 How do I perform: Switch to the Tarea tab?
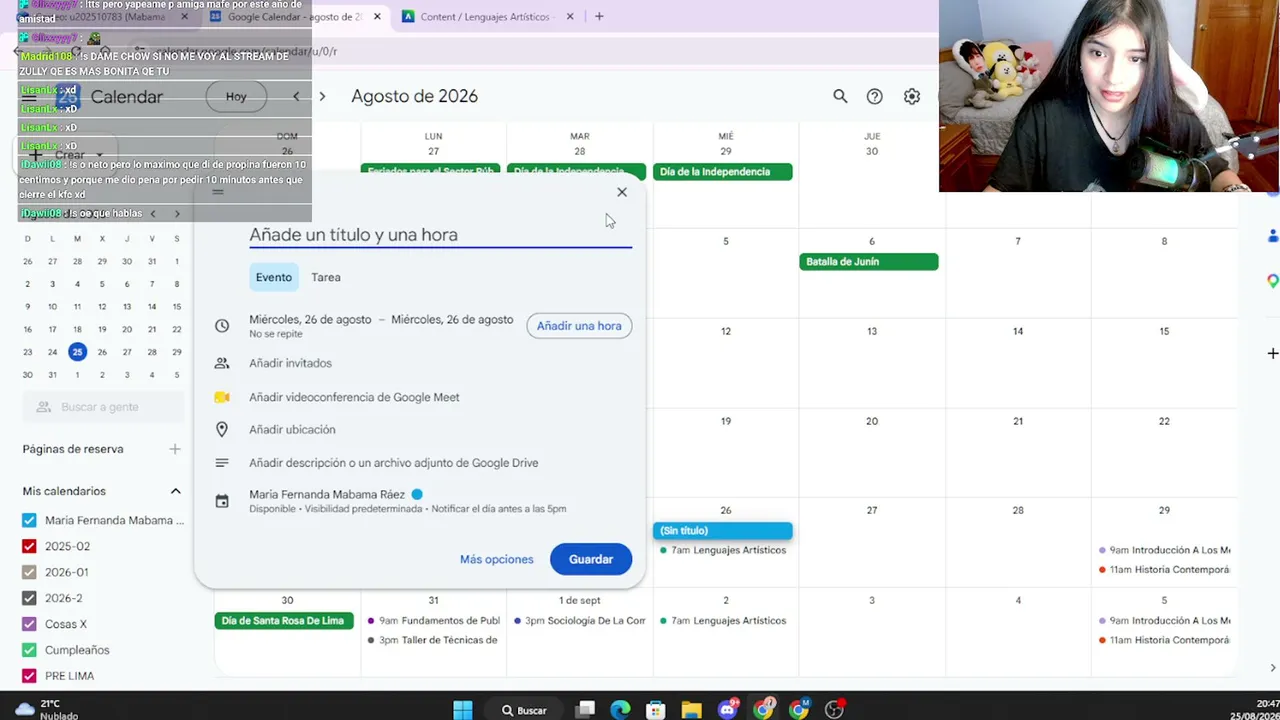(x=326, y=277)
